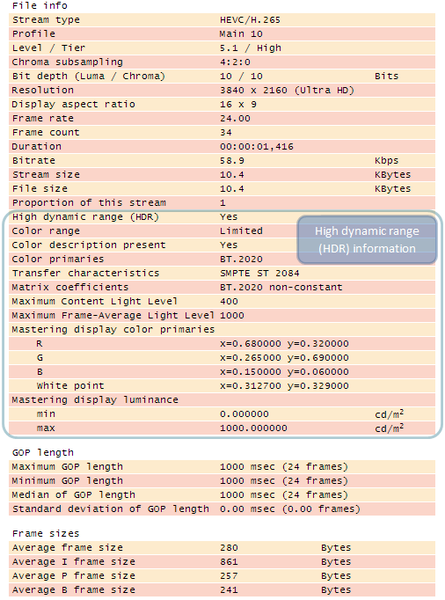Select the File info heading
The width and height of the screenshot is (445, 600).
click(x=40, y=6)
